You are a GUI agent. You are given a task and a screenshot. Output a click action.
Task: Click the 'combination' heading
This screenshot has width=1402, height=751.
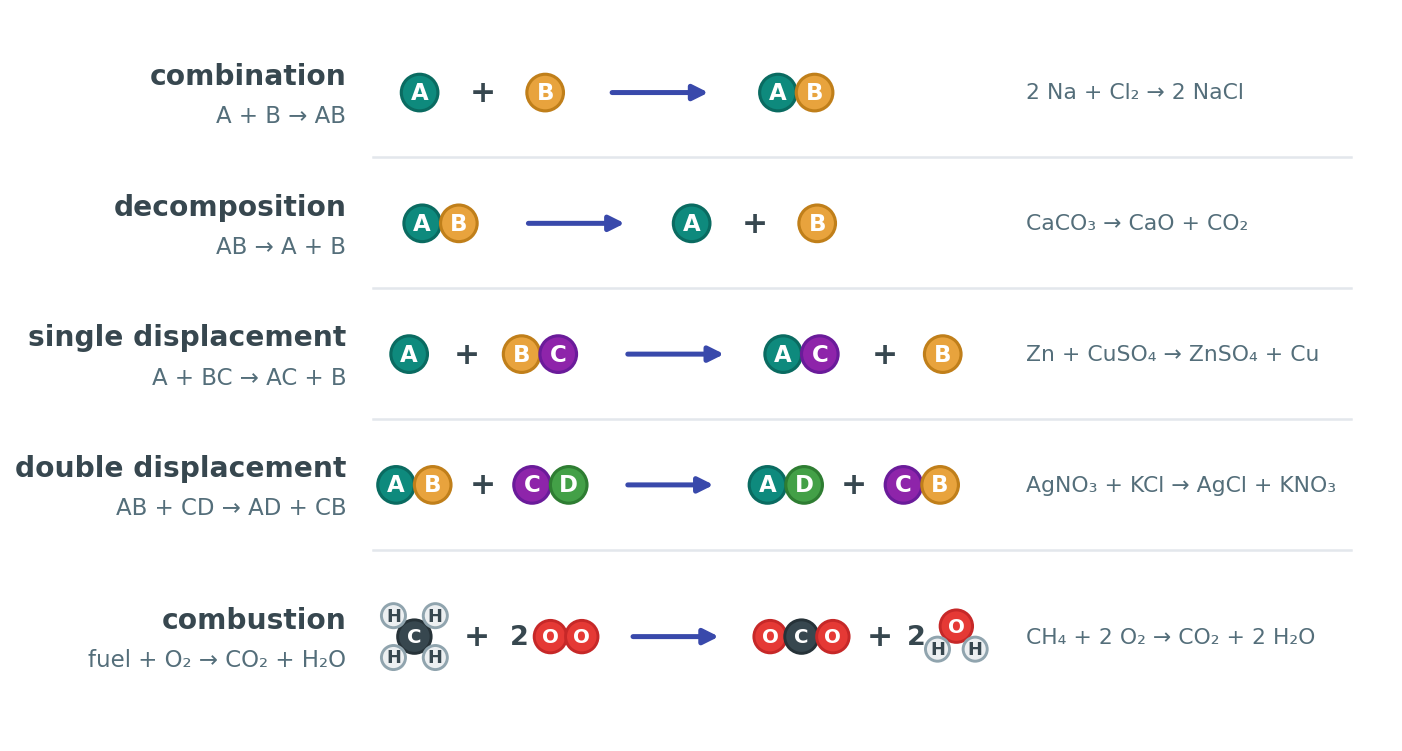click(x=248, y=77)
